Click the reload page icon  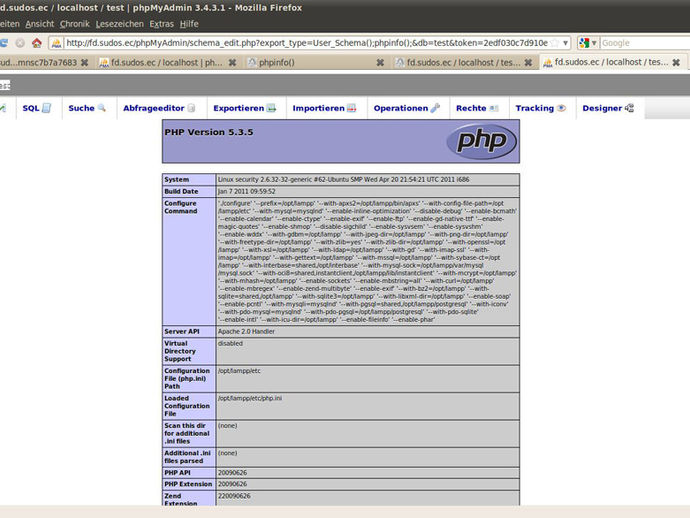click(4, 43)
